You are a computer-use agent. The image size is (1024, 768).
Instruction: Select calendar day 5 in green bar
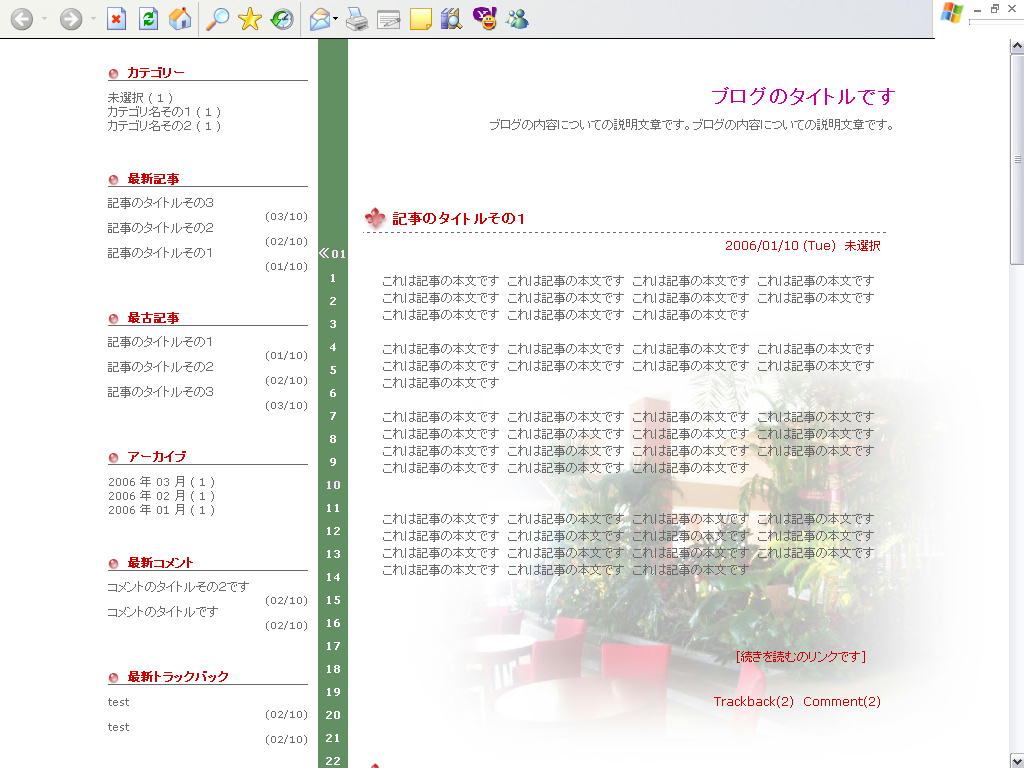coord(333,370)
